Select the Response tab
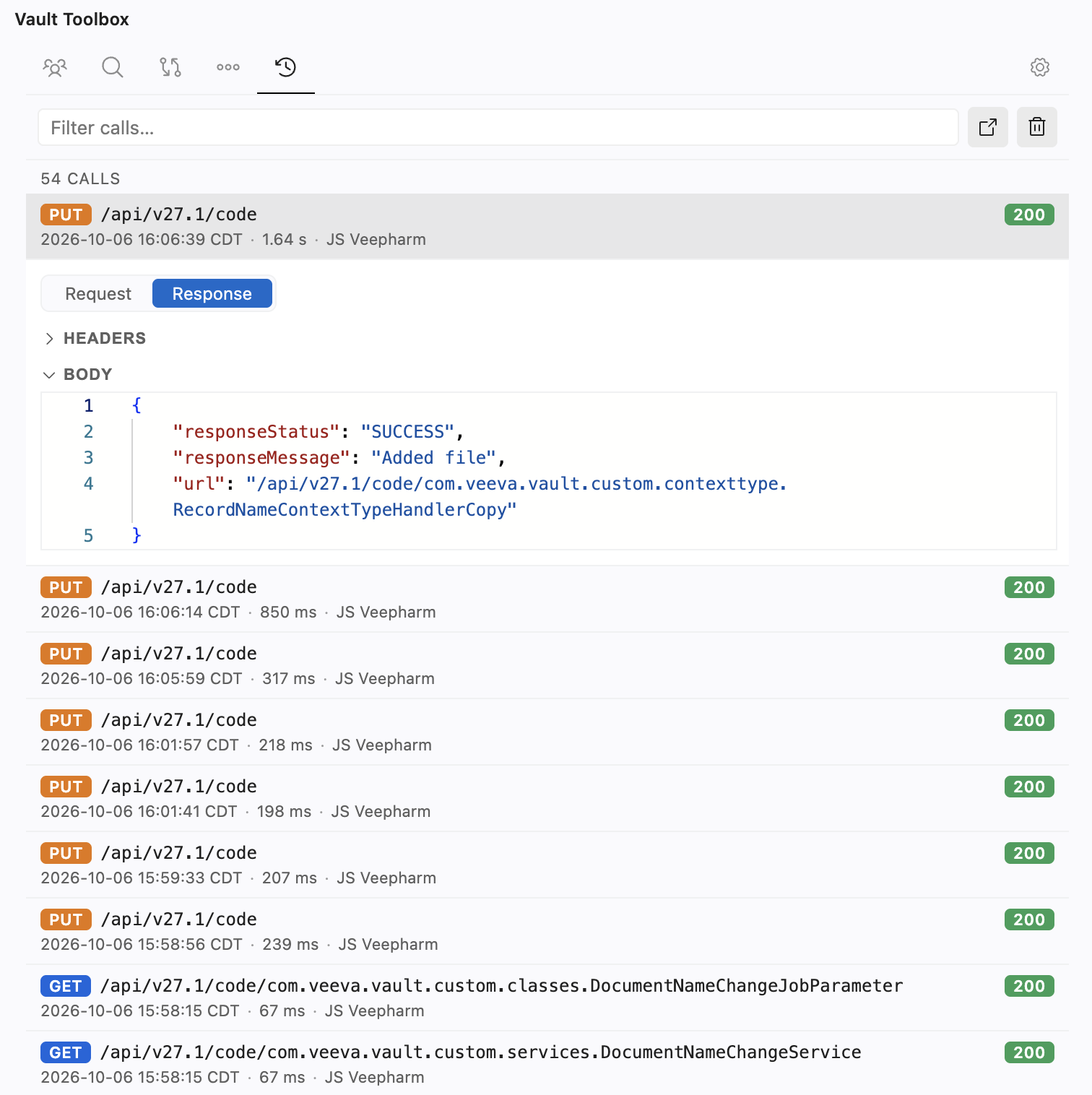 [x=212, y=294]
